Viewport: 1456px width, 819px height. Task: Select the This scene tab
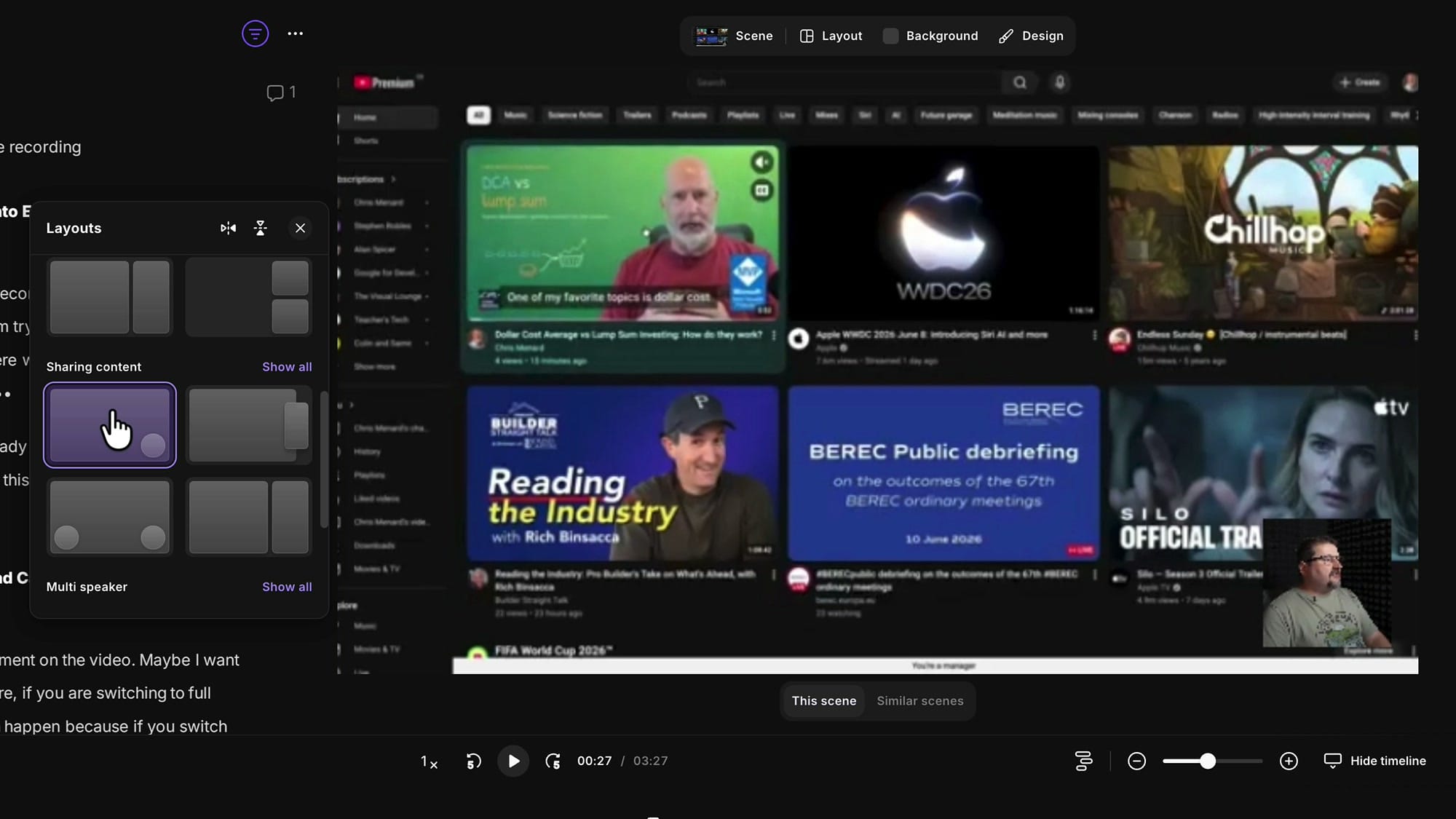point(823,701)
